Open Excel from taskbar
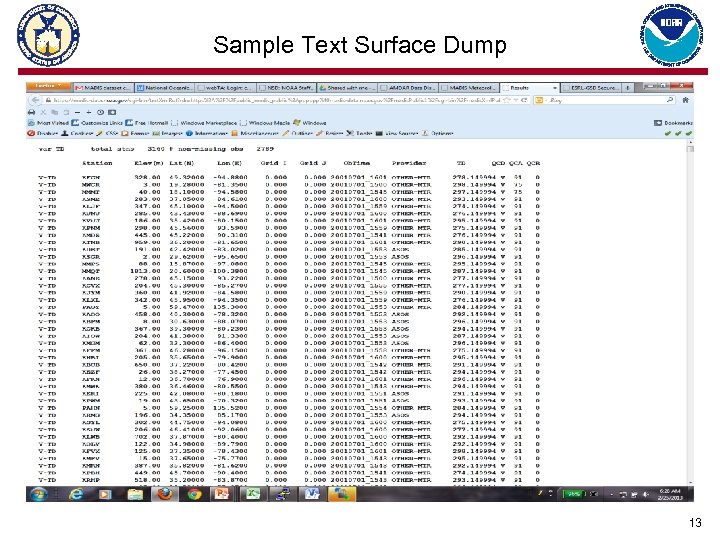Viewport: 720px width, 540px height. tap(253, 494)
